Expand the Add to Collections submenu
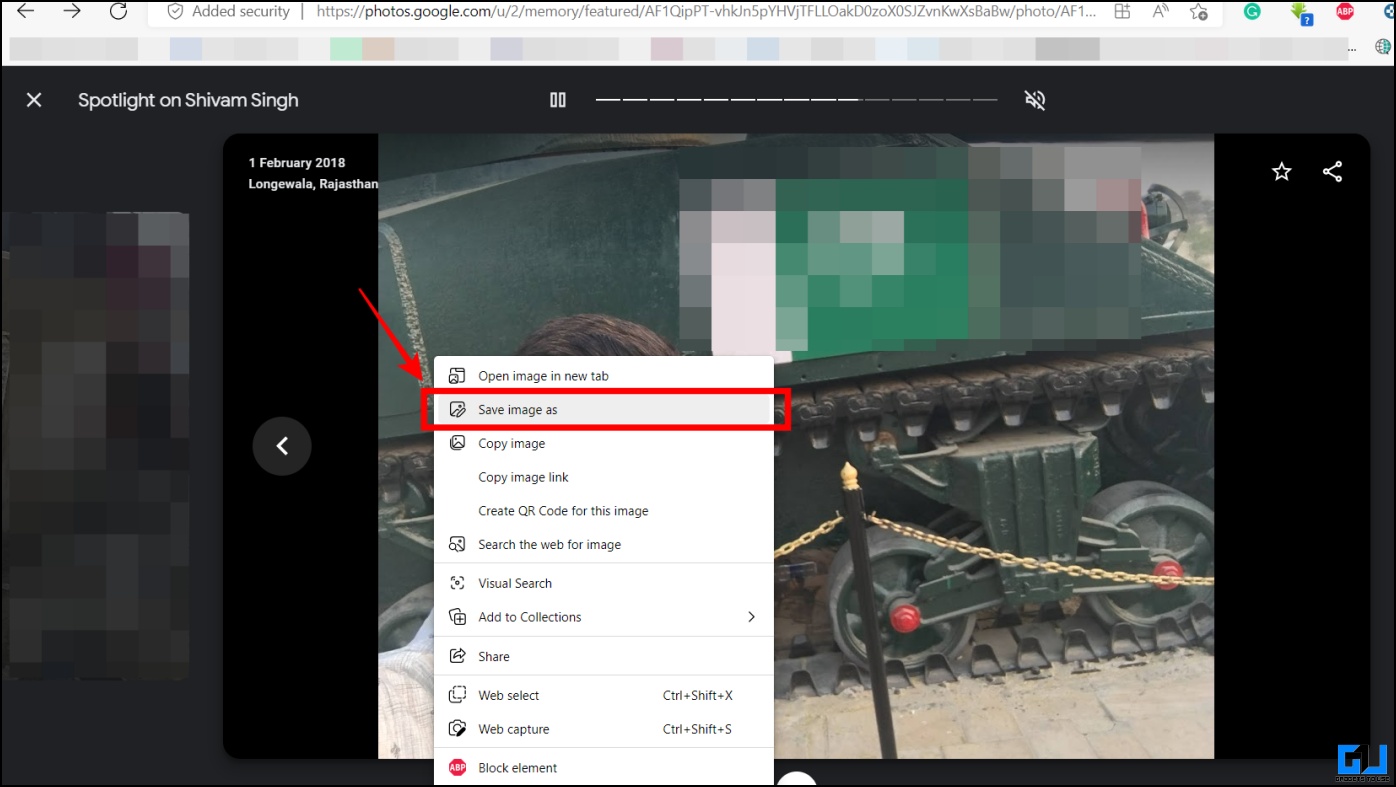Viewport: 1396px width, 787px height. (x=751, y=617)
